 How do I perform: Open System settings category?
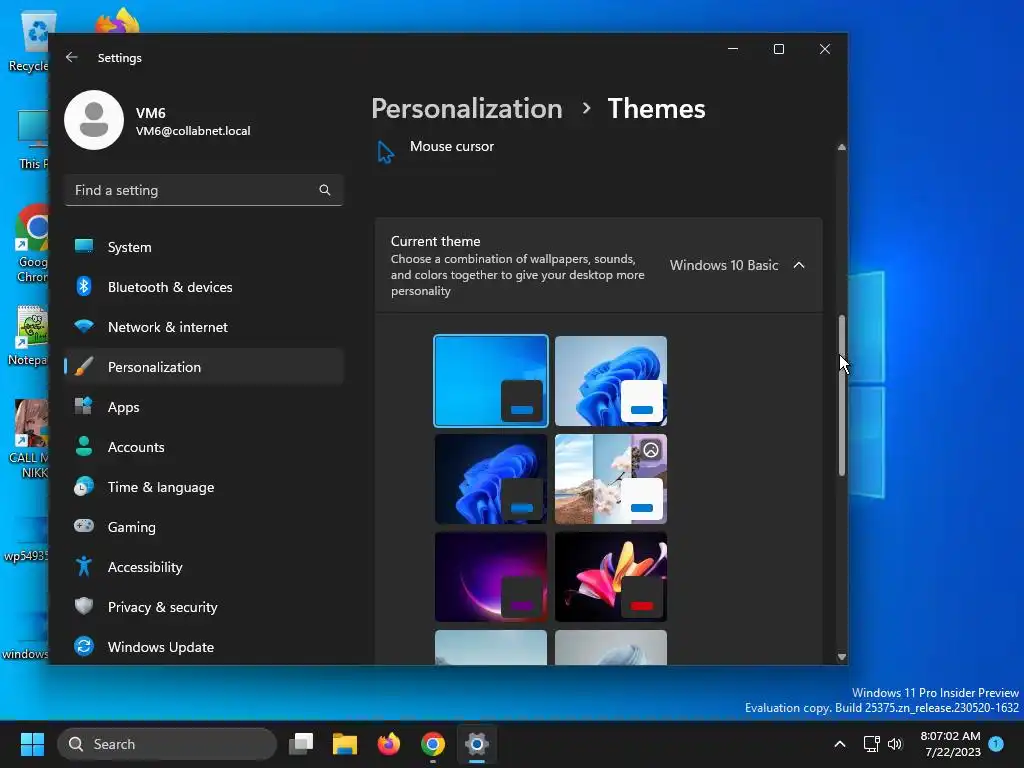[x=204, y=247]
